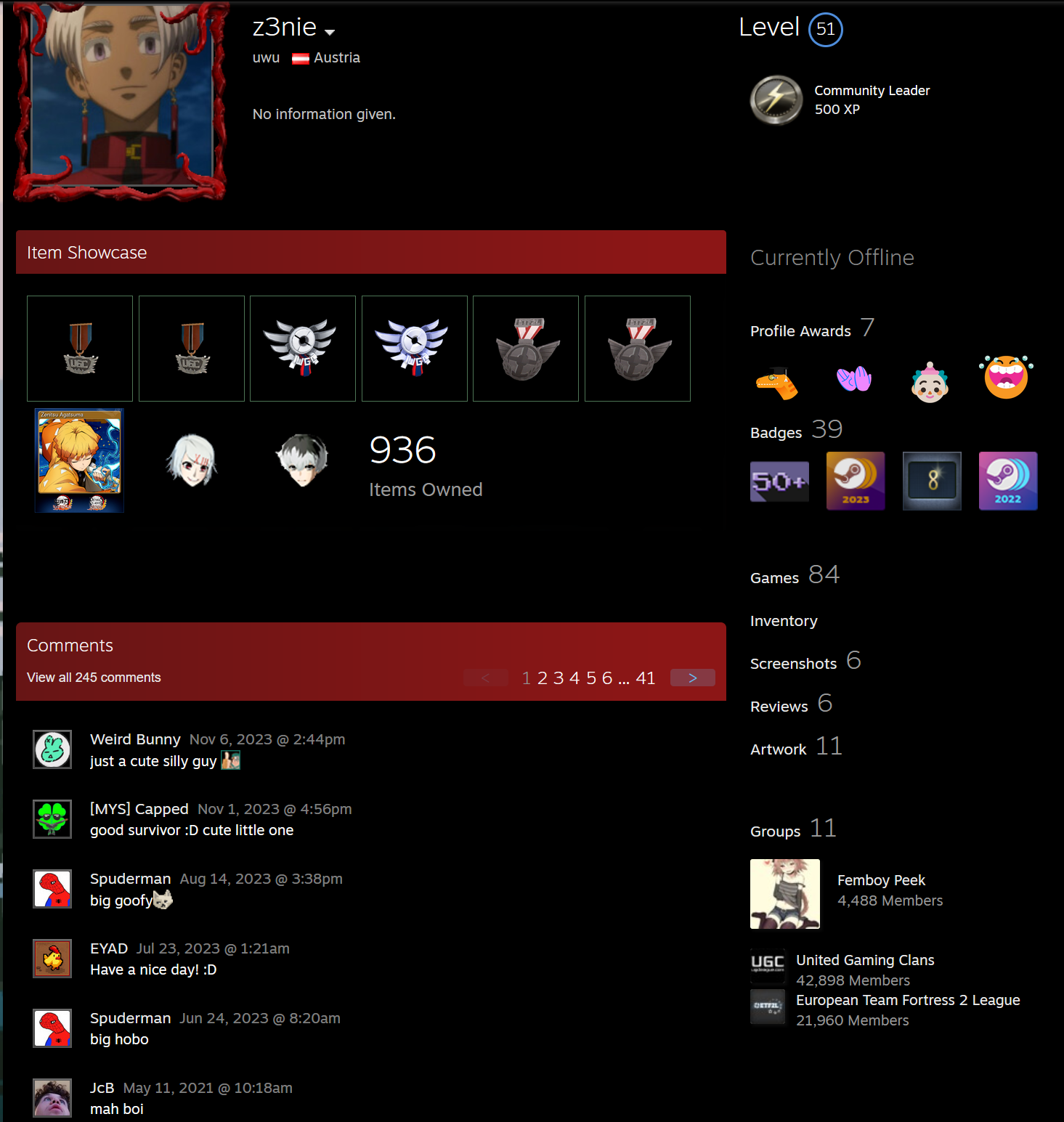The height and width of the screenshot is (1122, 1064).
Task: Visit the Femboy Peek group
Action: [x=881, y=880]
